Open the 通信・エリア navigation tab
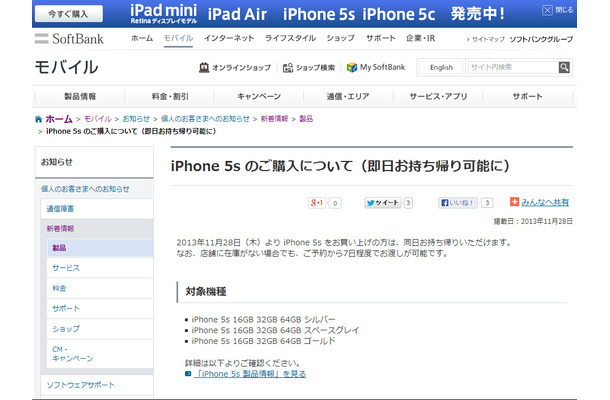Viewport: 610px width, 400px height. coord(348,96)
